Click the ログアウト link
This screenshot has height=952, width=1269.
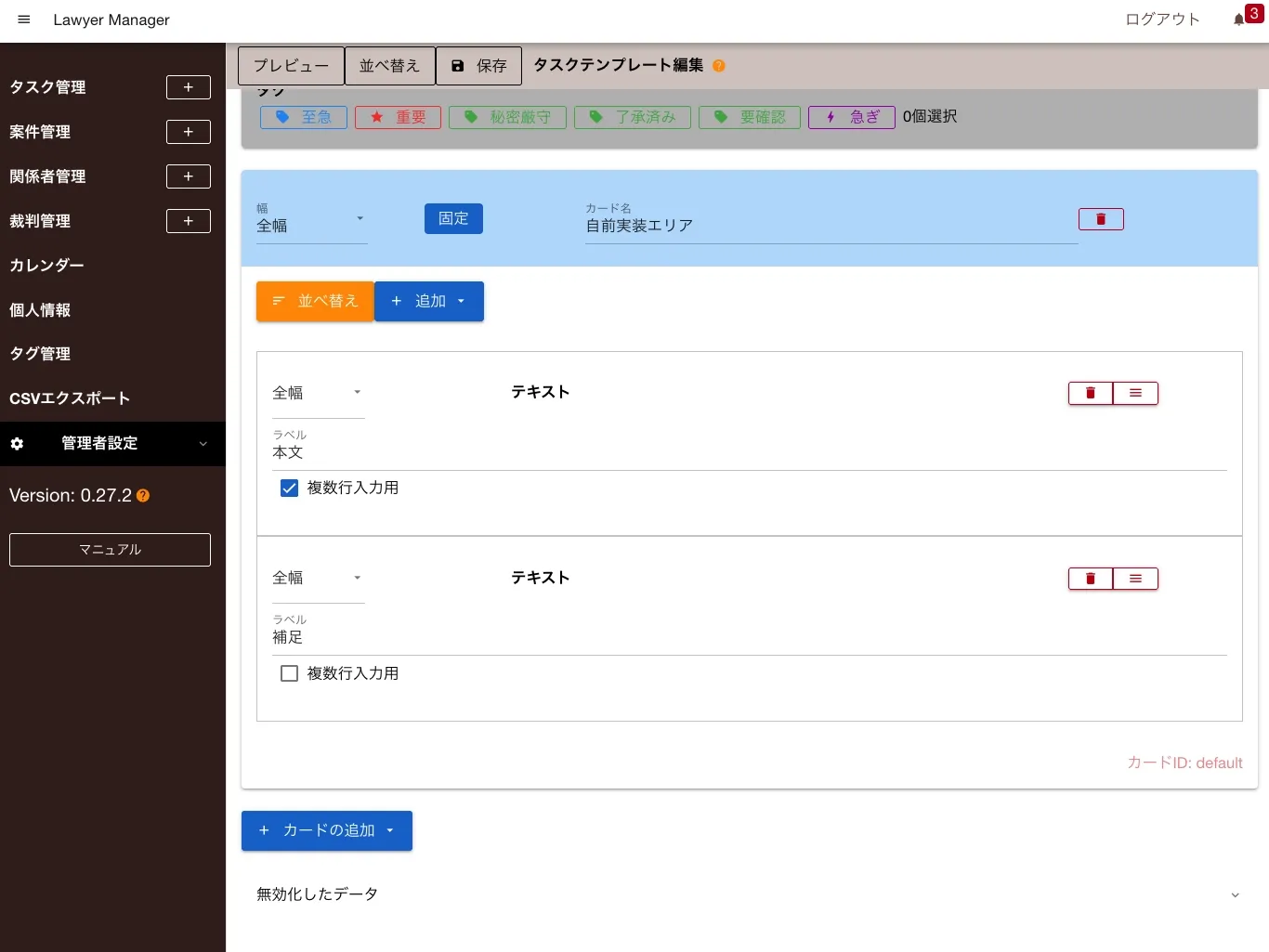coord(1162,20)
